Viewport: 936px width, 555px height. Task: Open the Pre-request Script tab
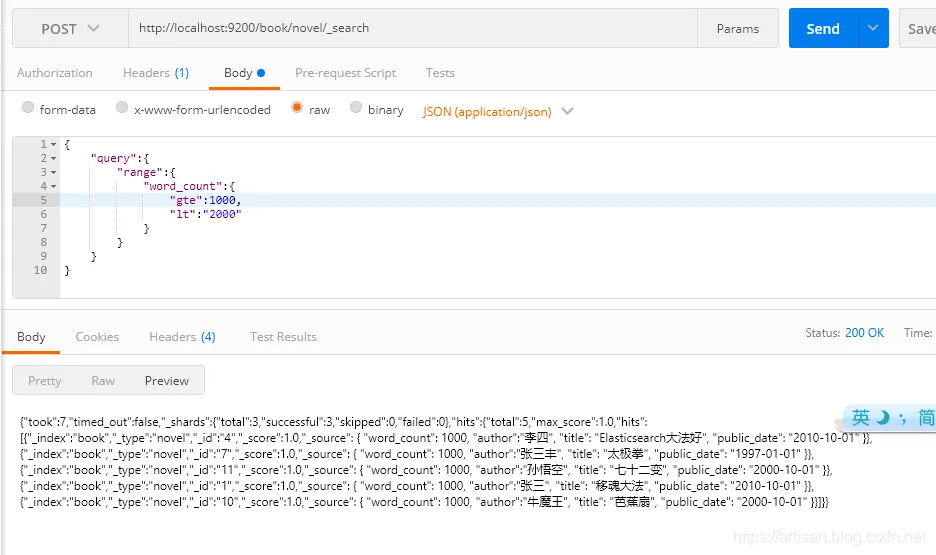345,73
